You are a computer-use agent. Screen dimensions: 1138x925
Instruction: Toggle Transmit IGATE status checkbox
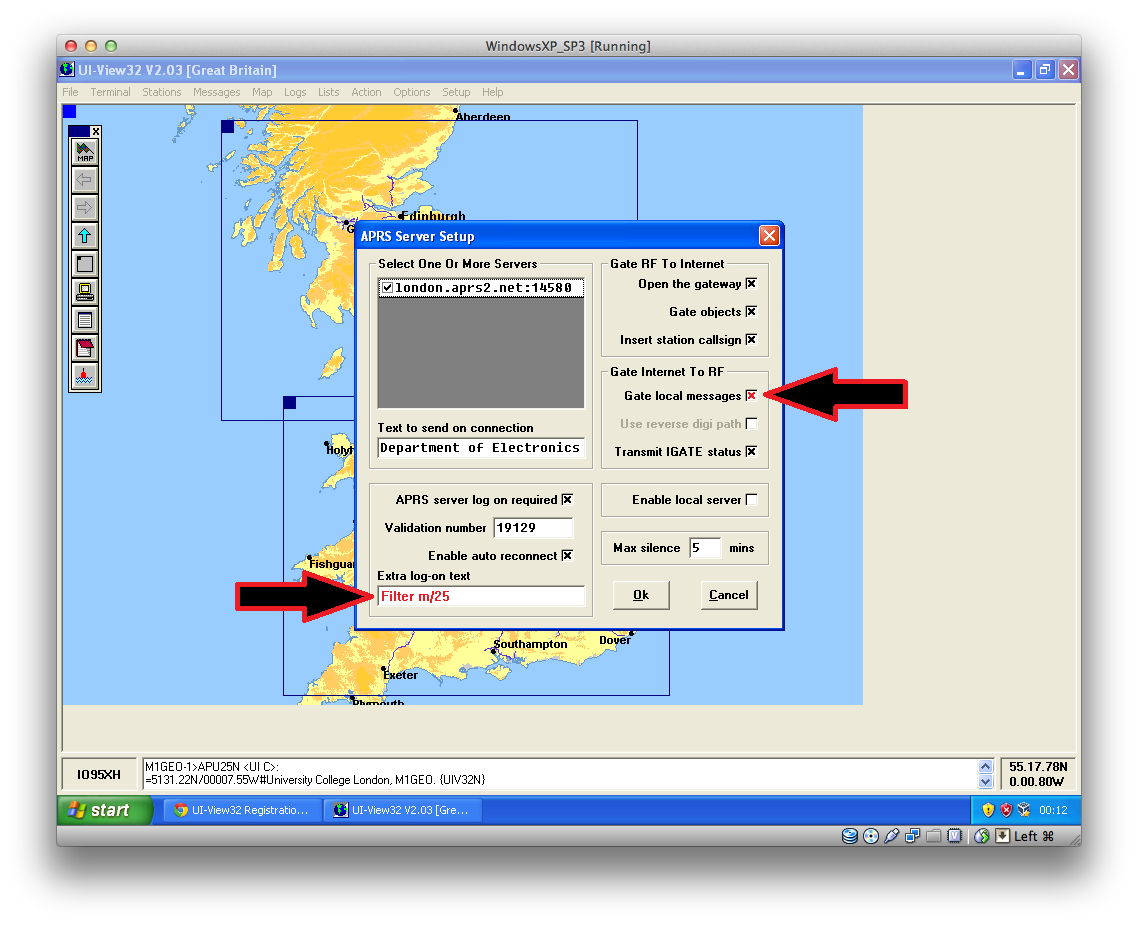[x=751, y=451]
